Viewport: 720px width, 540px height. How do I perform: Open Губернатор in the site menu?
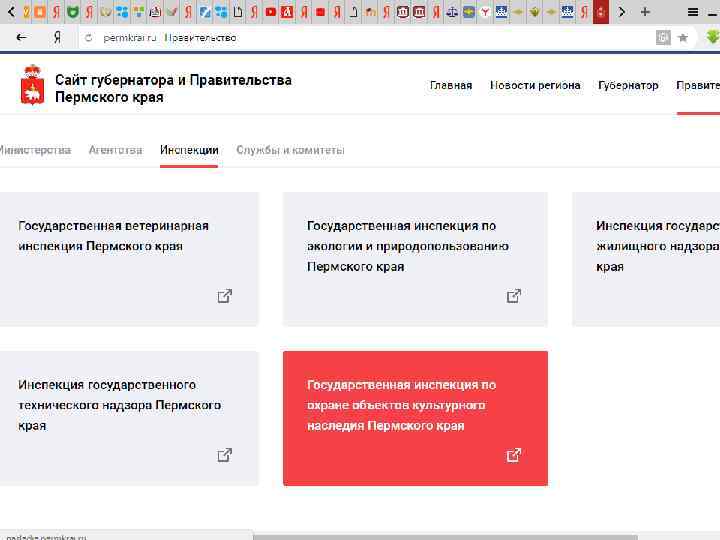point(628,85)
